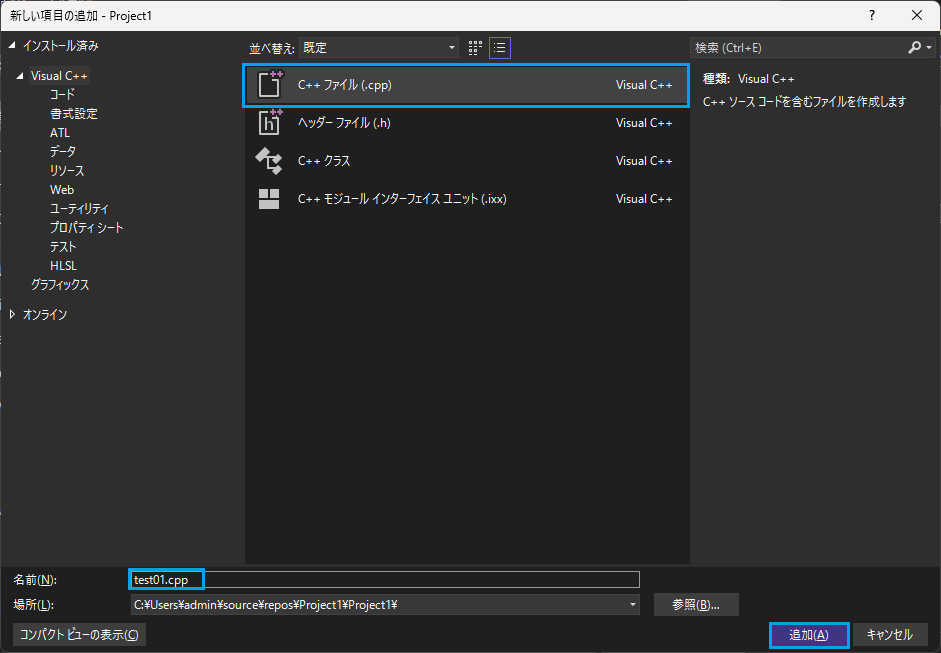Click the 参照(B)... browse button
This screenshot has width=941, height=653.
[696, 604]
